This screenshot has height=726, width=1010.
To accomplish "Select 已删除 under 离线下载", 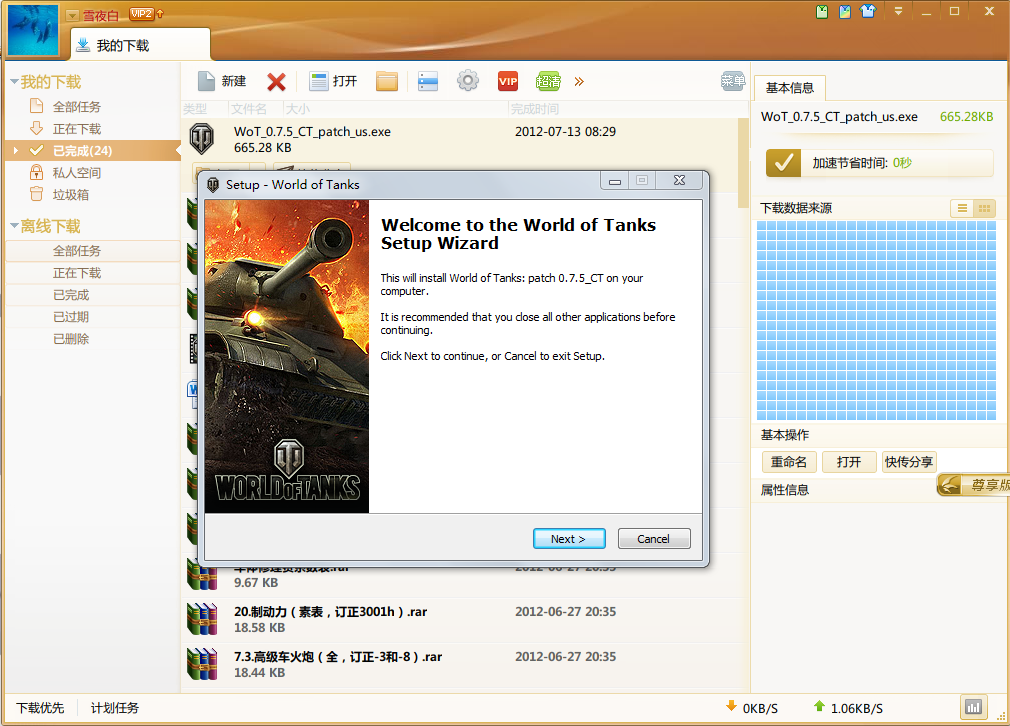I will coord(93,339).
